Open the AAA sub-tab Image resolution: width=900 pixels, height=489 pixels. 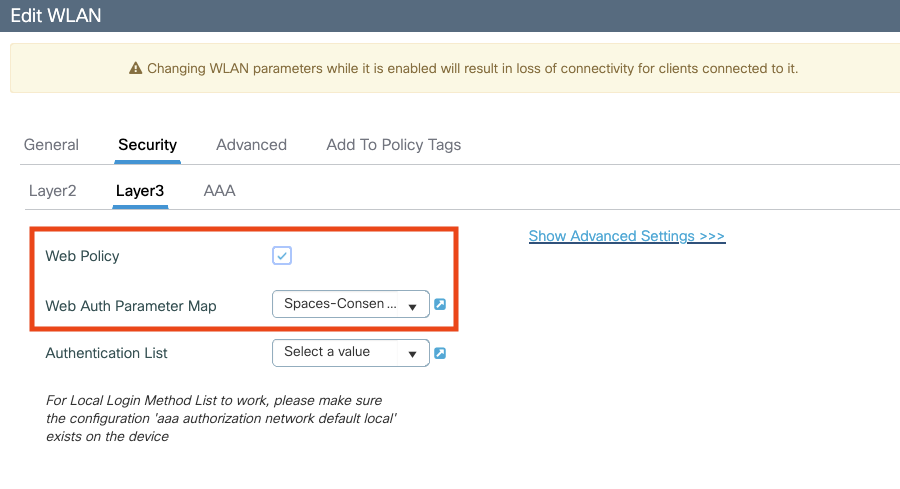219,190
